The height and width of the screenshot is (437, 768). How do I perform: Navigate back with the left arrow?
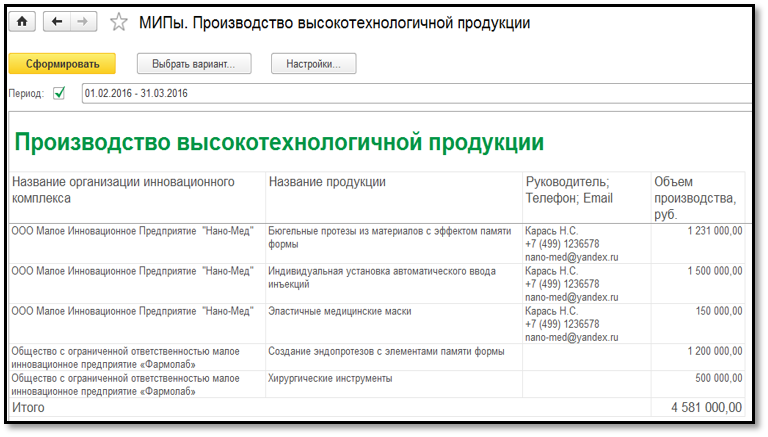[x=57, y=22]
